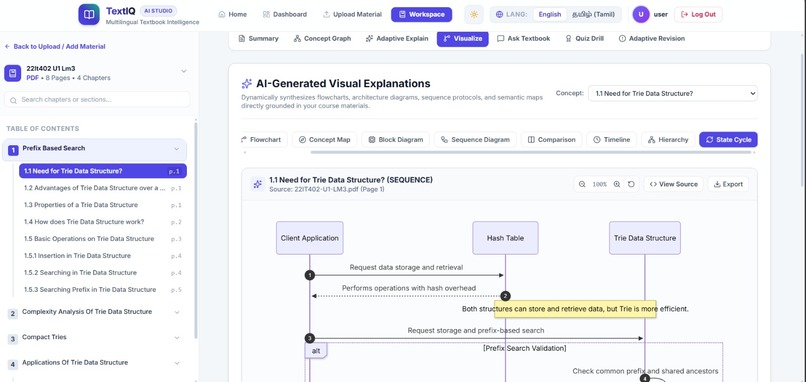Click the Trie Data Structure participant box
Viewport: 806px width, 382px height.
pos(645,238)
